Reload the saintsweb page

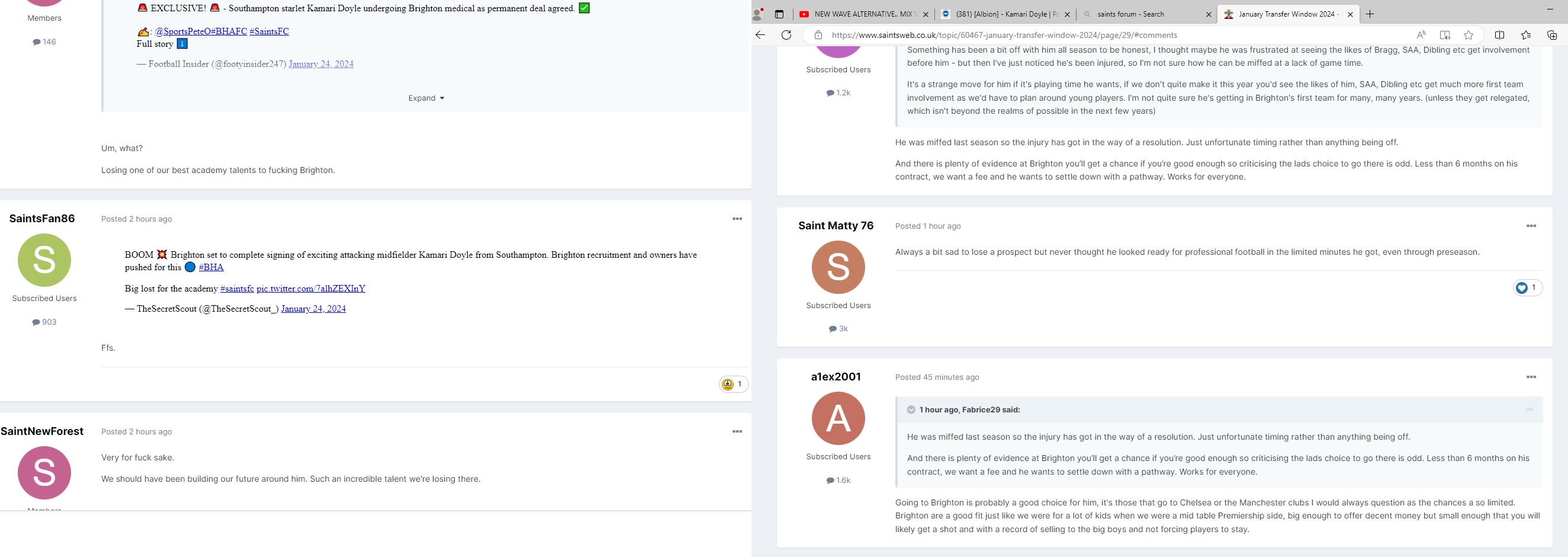click(786, 35)
